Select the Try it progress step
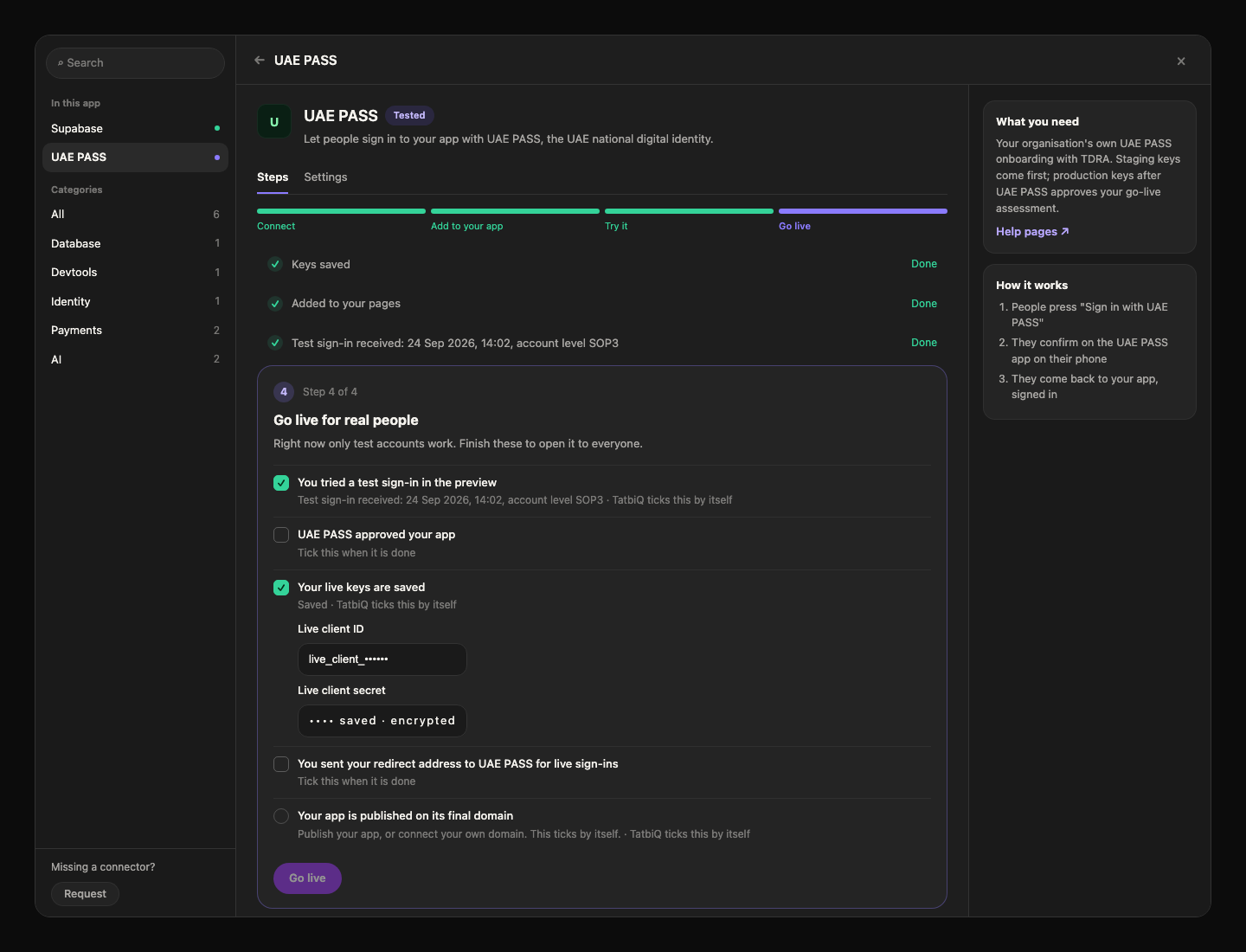 pyautogui.click(x=689, y=220)
